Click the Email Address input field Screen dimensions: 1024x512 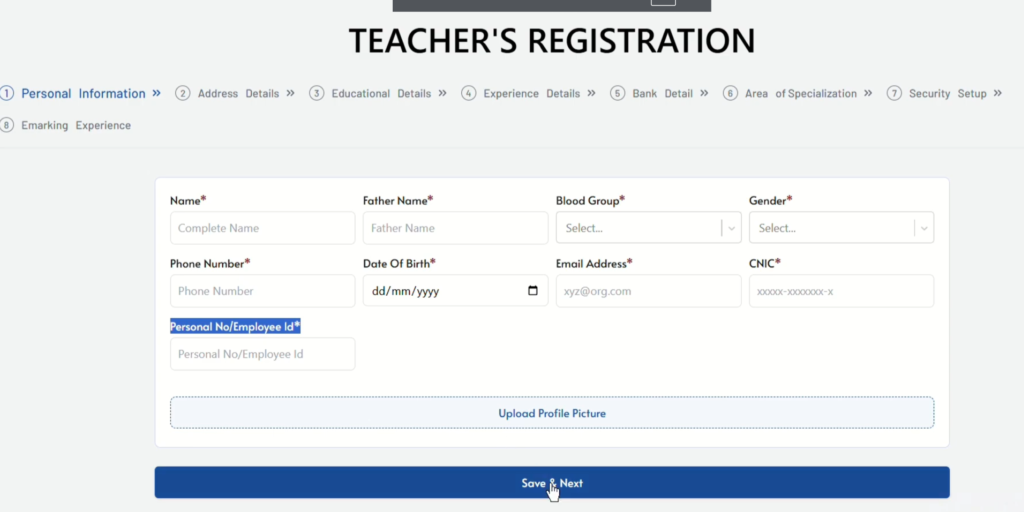point(648,291)
